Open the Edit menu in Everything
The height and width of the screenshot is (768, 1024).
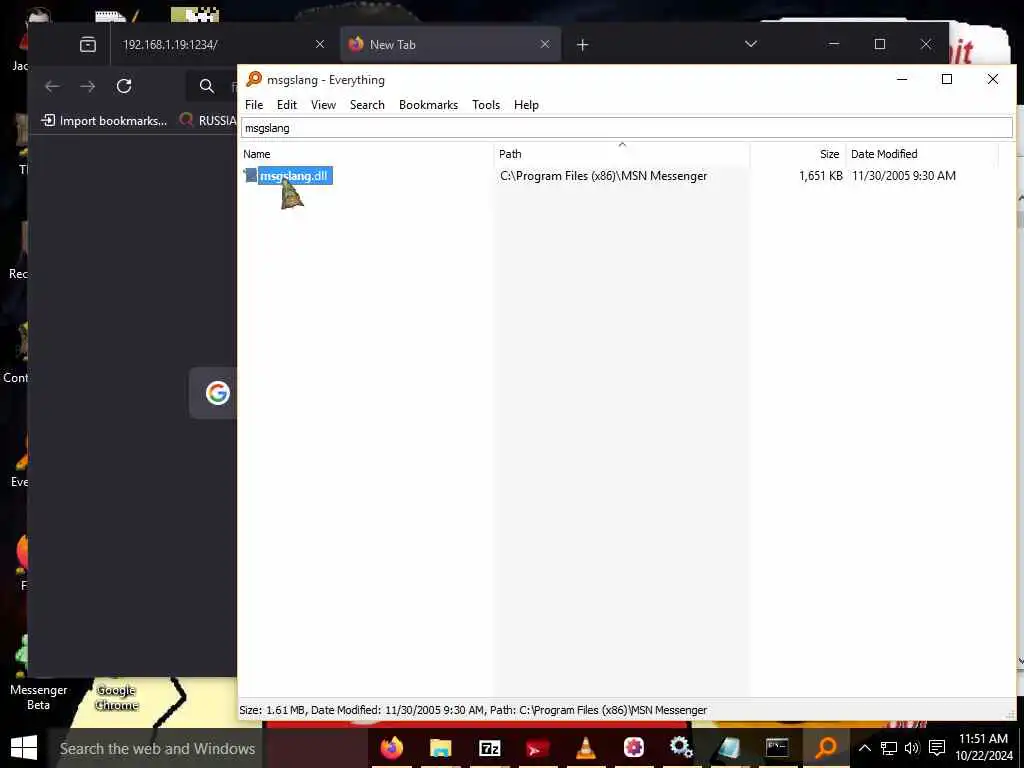[287, 104]
